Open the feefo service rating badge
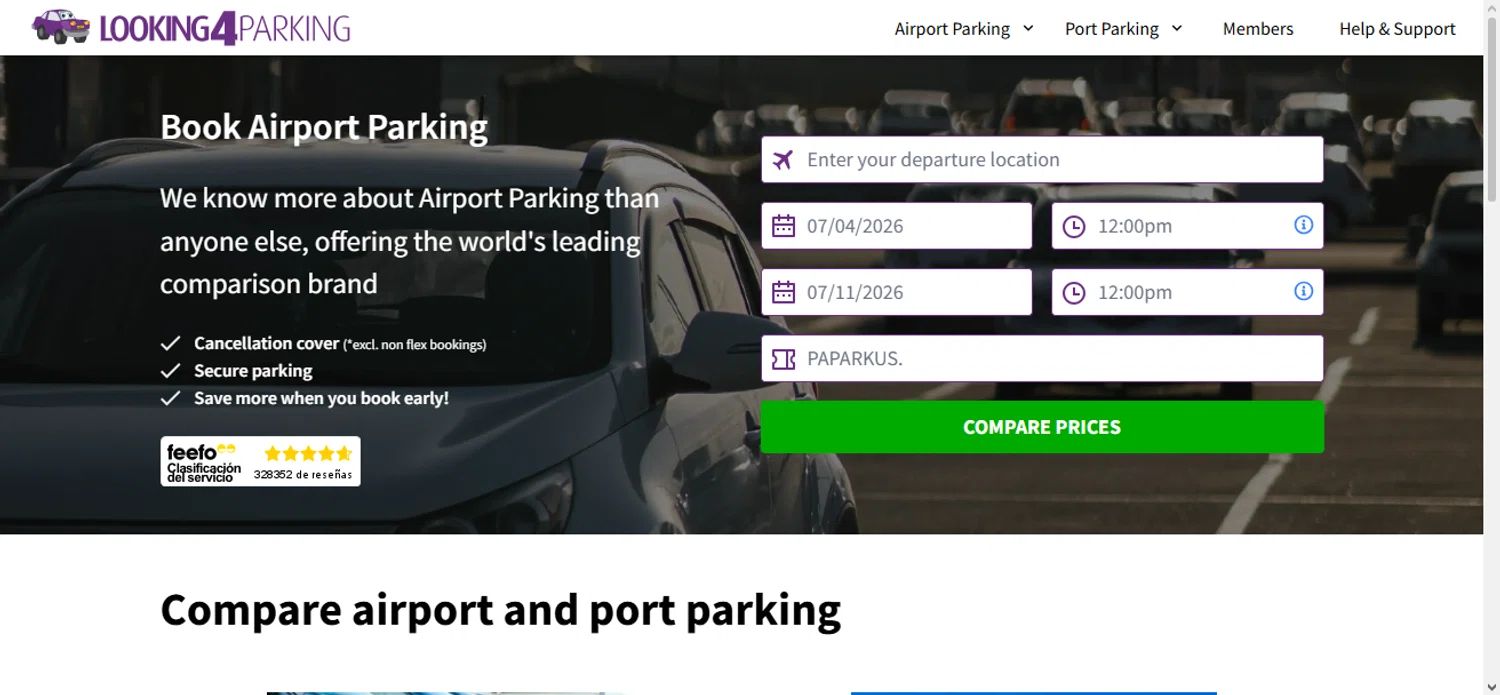The width and height of the screenshot is (1500, 695). (x=260, y=461)
